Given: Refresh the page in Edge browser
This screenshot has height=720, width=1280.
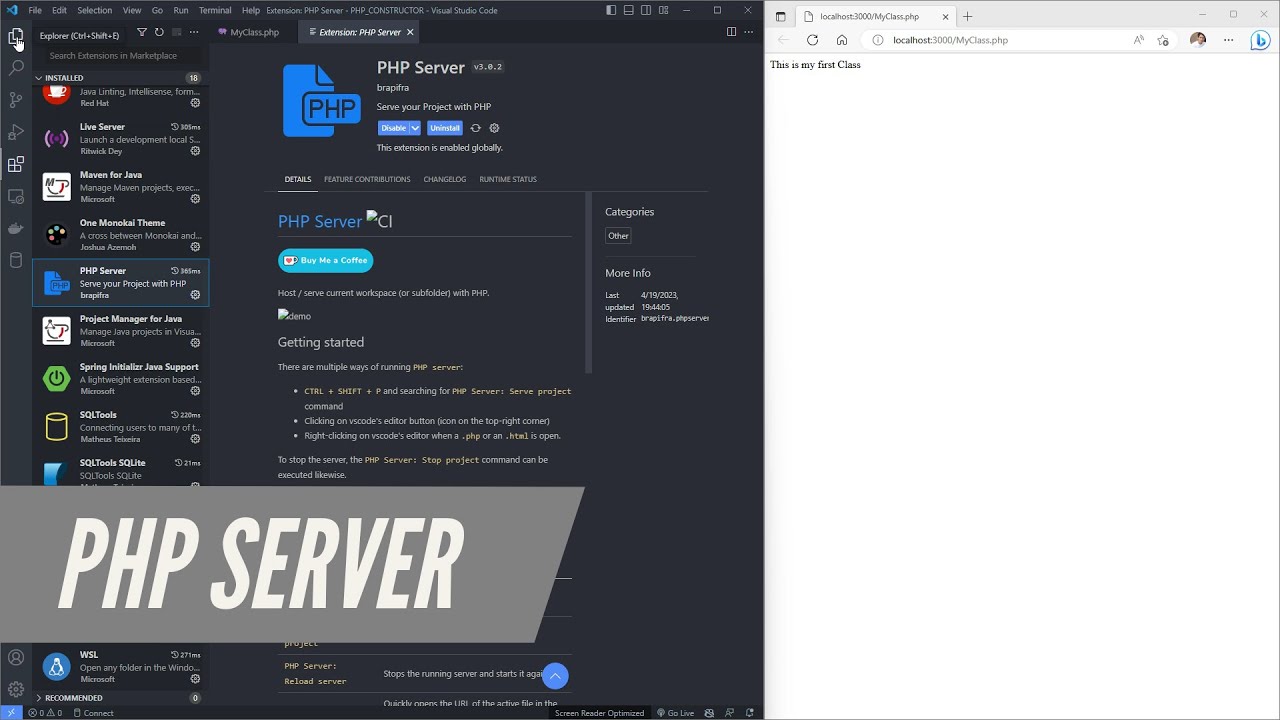Looking at the screenshot, I should 812,40.
